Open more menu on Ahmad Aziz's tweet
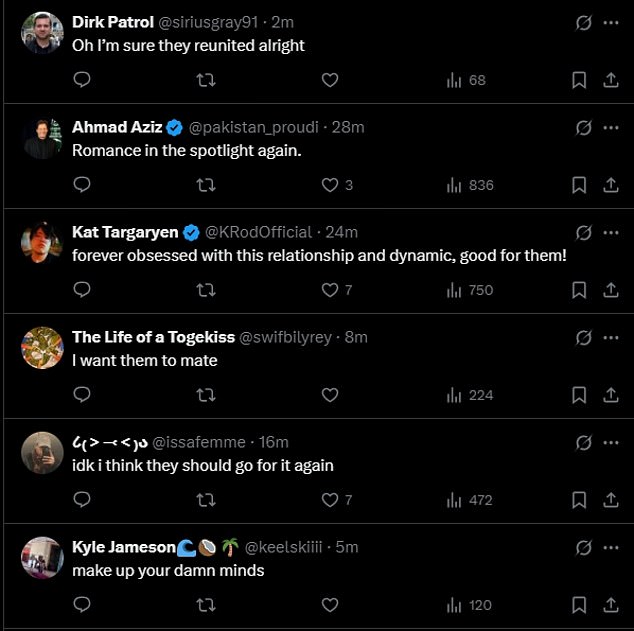Image resolution: width=634 pixels, height=631 pixels. coord(611,128)
